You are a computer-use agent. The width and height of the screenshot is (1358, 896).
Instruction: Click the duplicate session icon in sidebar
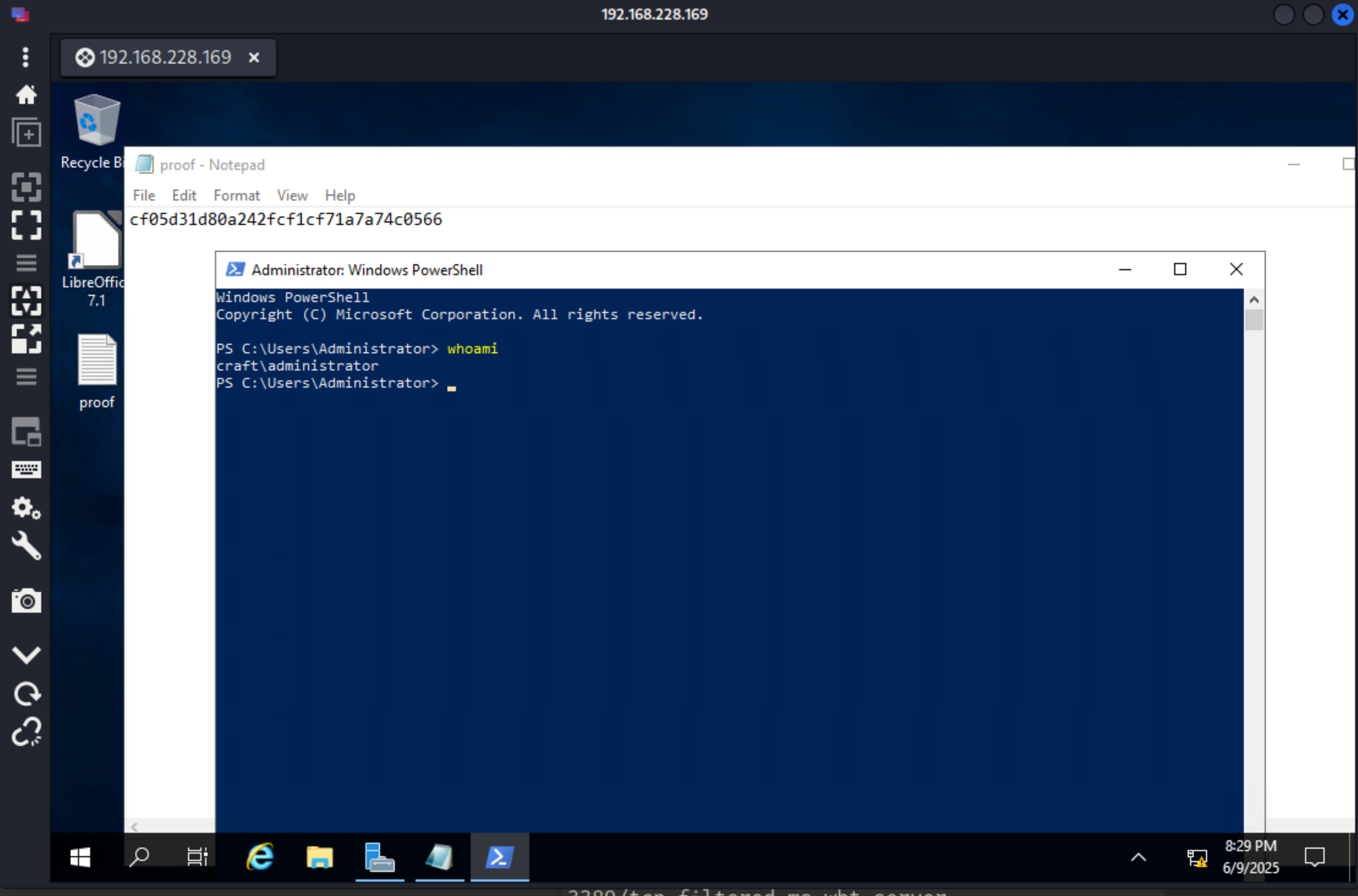(26, 133)
